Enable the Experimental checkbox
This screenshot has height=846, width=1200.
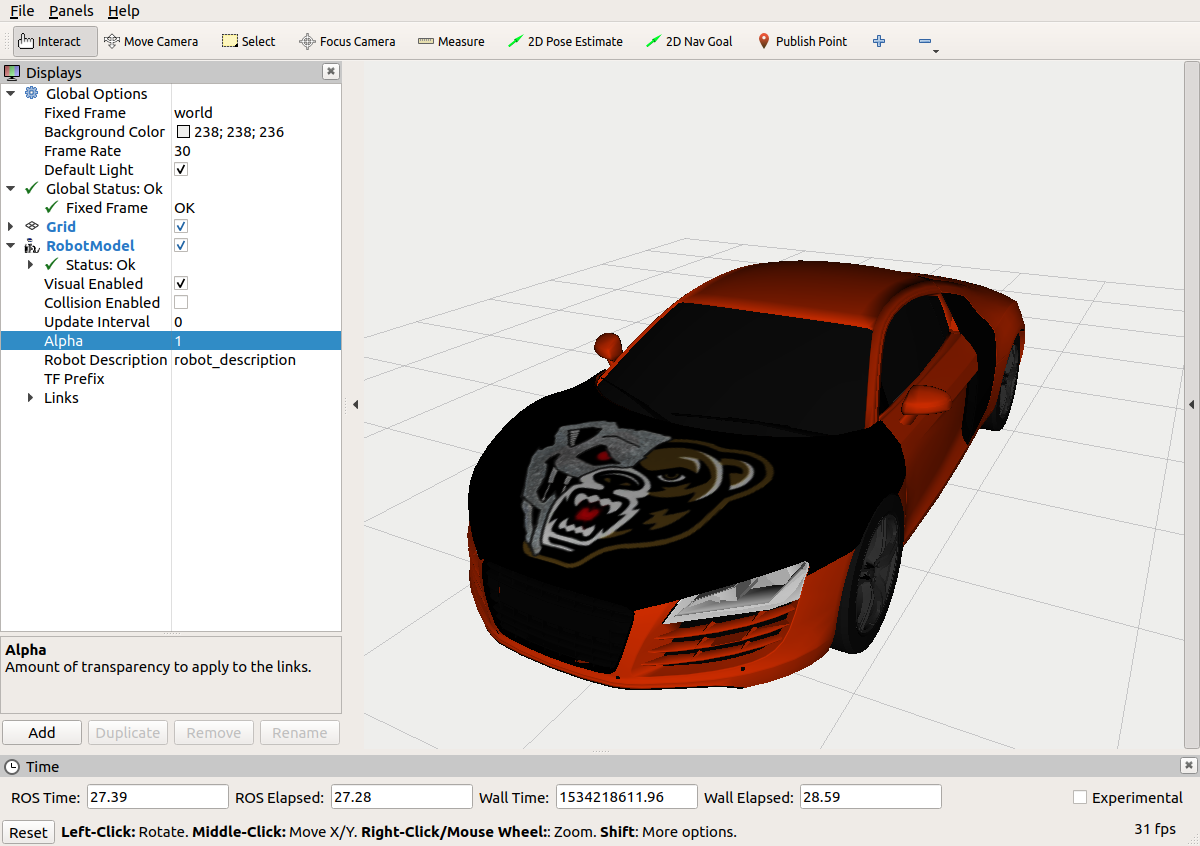1080,797
